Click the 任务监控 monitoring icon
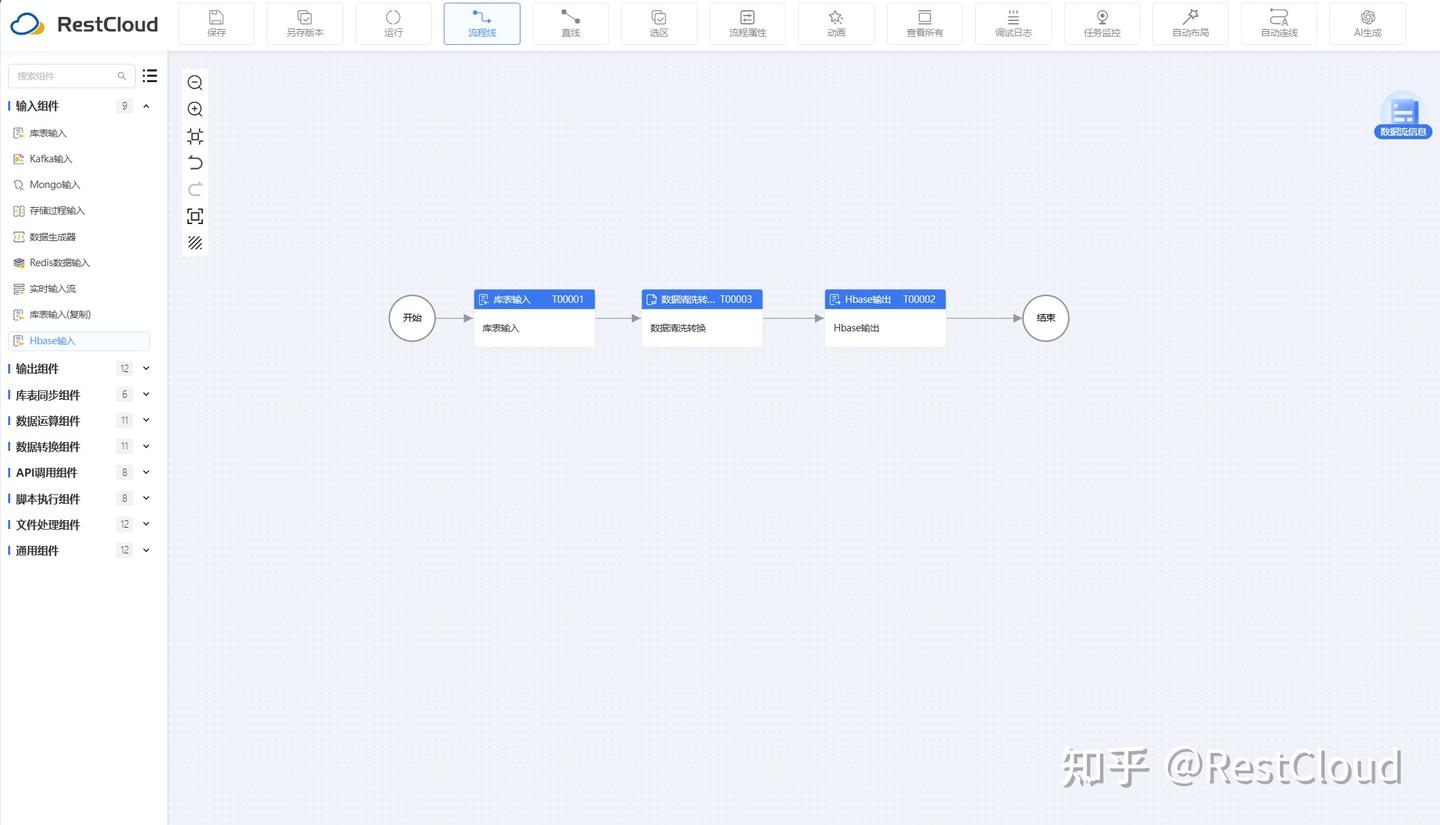Screen dimensions: 1440x825 click(1101, 23)
